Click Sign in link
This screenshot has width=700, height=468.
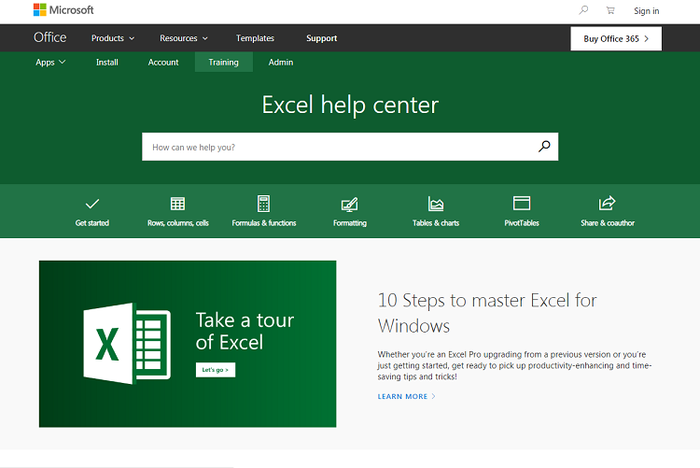[x=646, y=11]
